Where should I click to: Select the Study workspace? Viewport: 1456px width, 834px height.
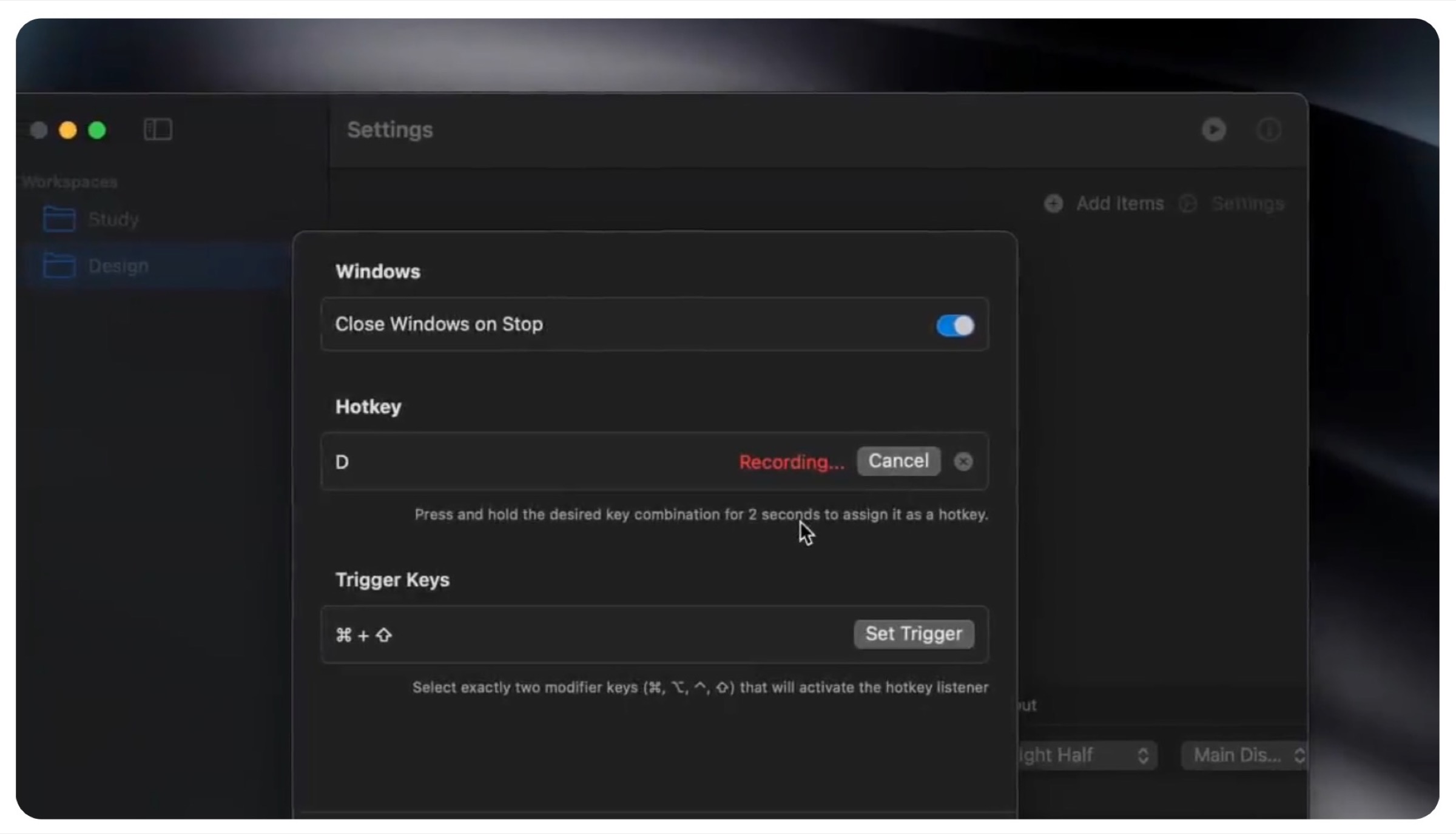tap(113, 219)
